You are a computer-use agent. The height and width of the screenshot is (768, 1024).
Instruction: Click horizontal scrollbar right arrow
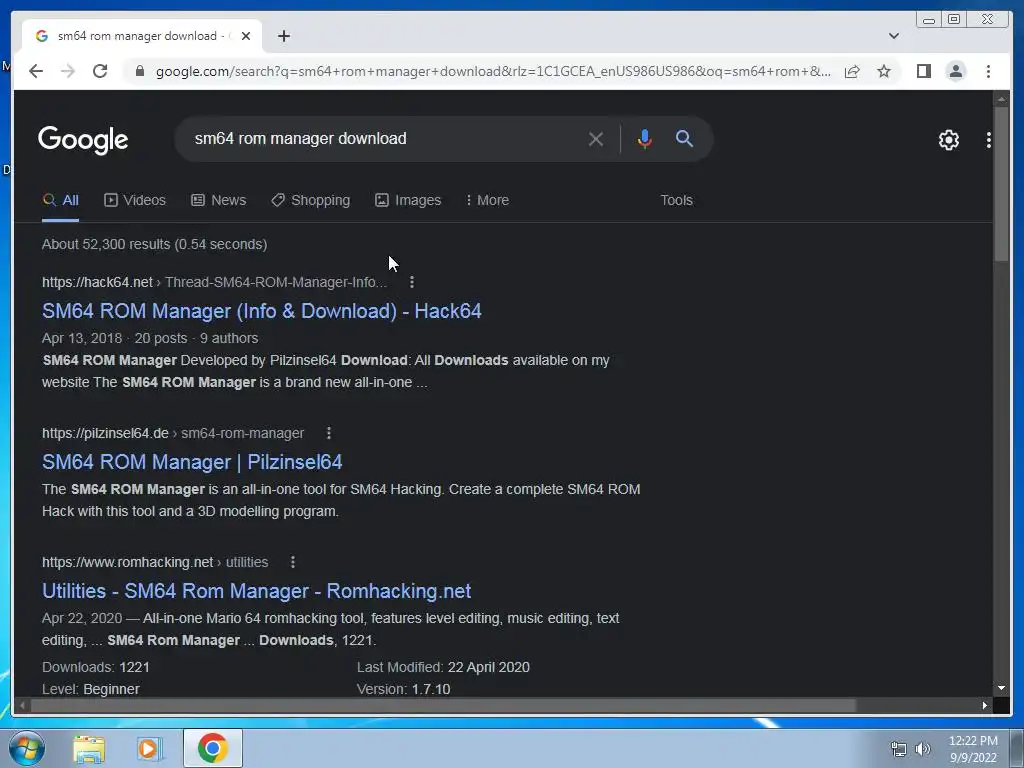coord(984,705)
